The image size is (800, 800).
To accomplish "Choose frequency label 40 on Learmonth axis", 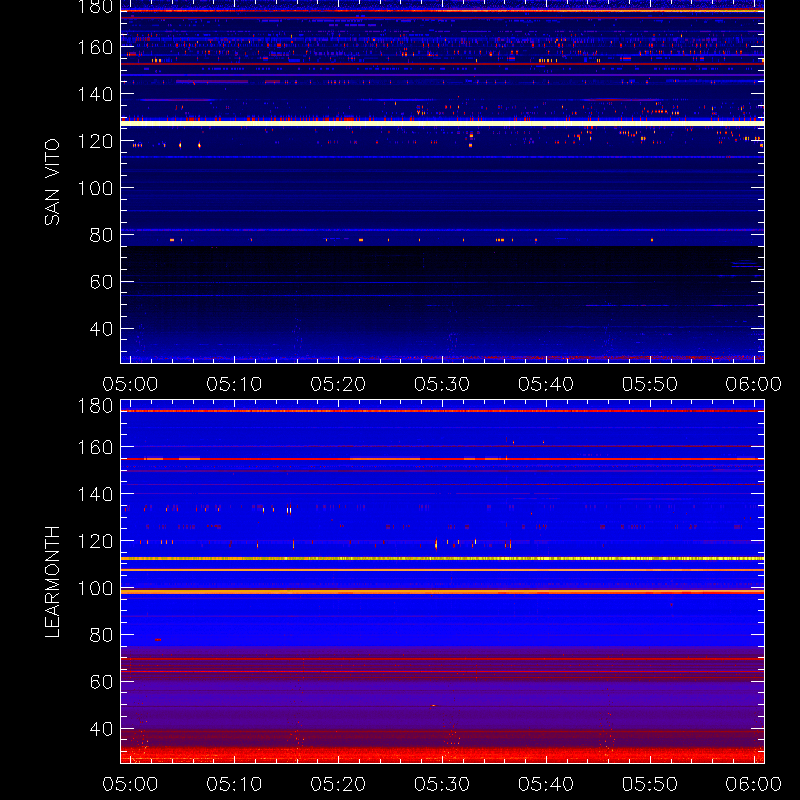I will click(x=101, y=729).
